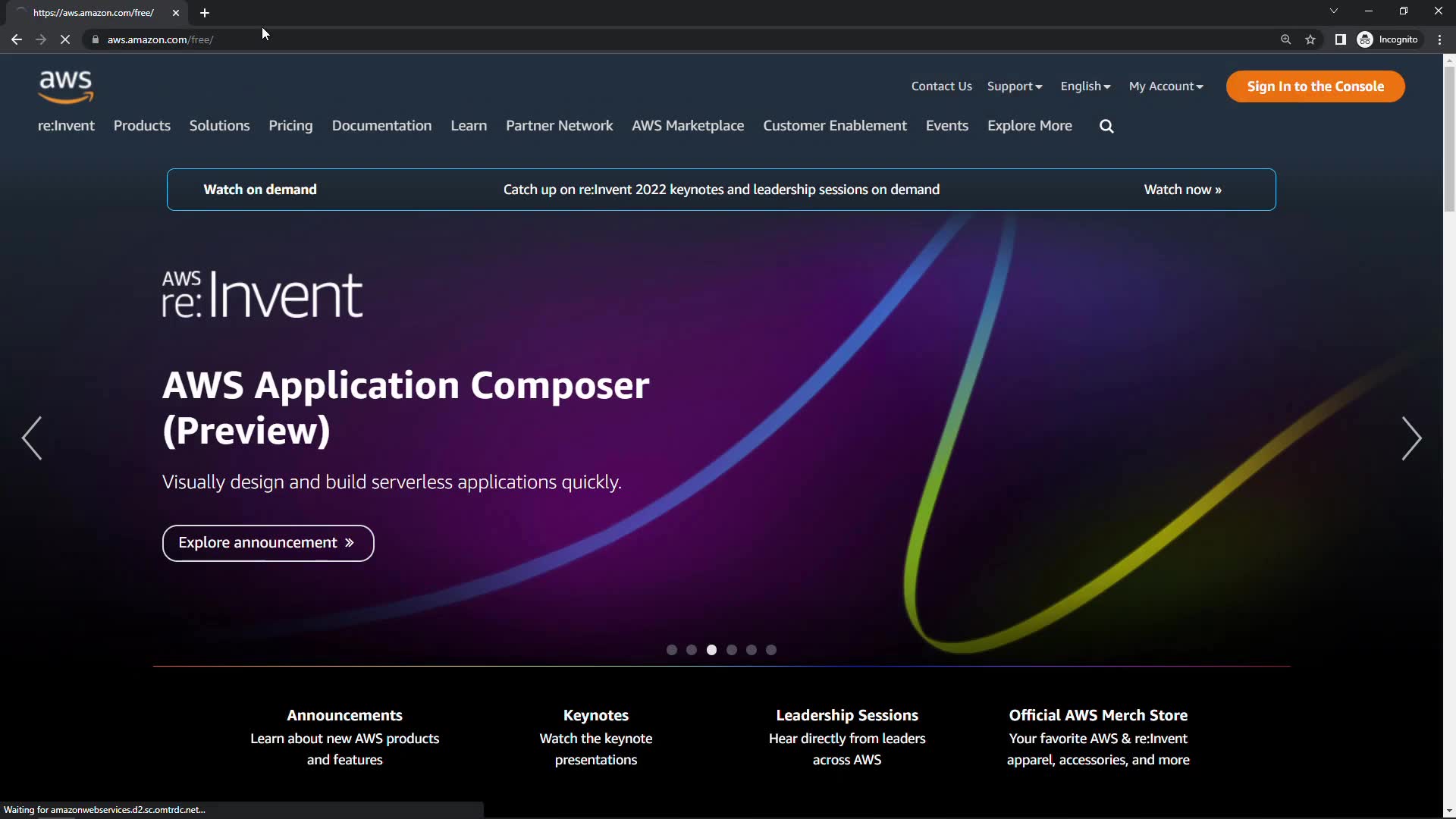Go to the next carousel slide arrow
Viewport: 1456px width, 819px height.
1410,438
